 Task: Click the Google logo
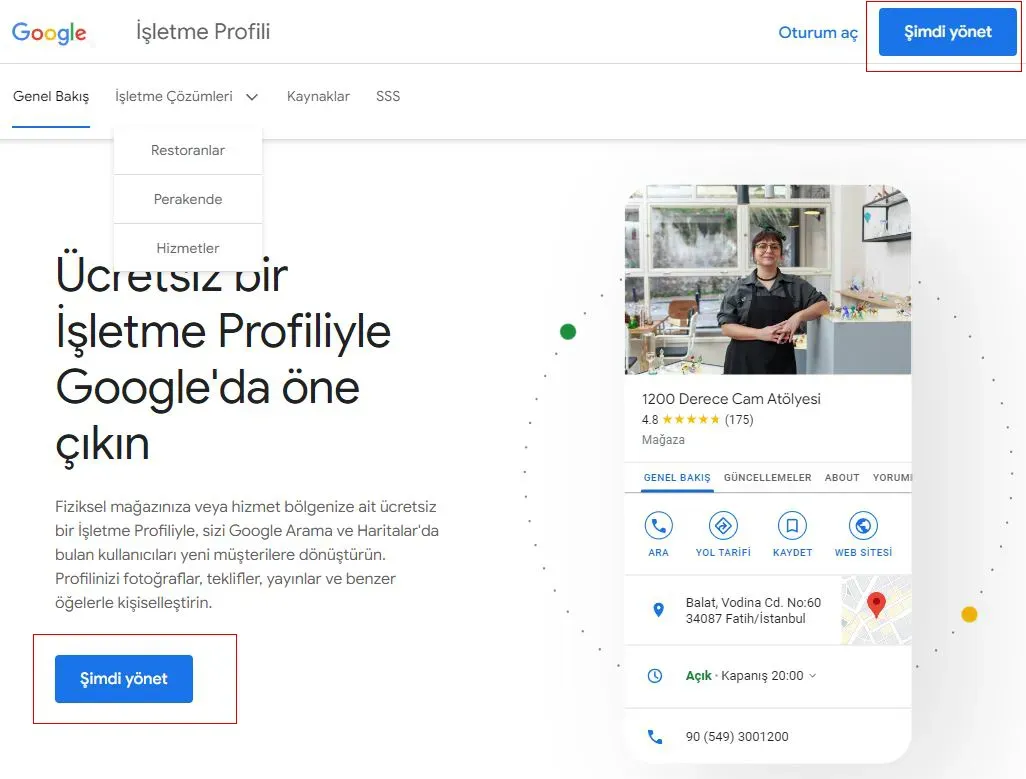click(x=49, y=33)
